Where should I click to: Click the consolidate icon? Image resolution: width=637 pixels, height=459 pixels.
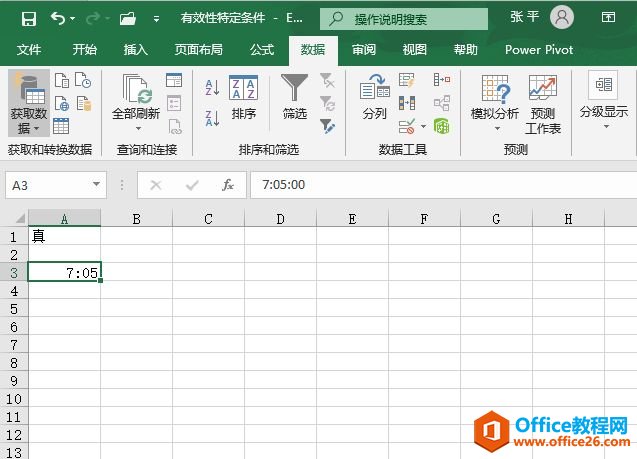click(442, 80)
